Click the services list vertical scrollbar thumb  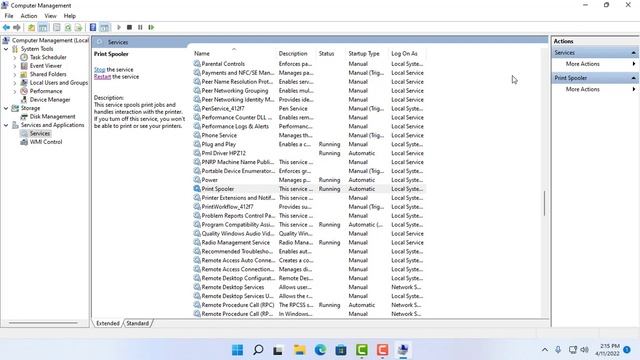coord(544,203)
